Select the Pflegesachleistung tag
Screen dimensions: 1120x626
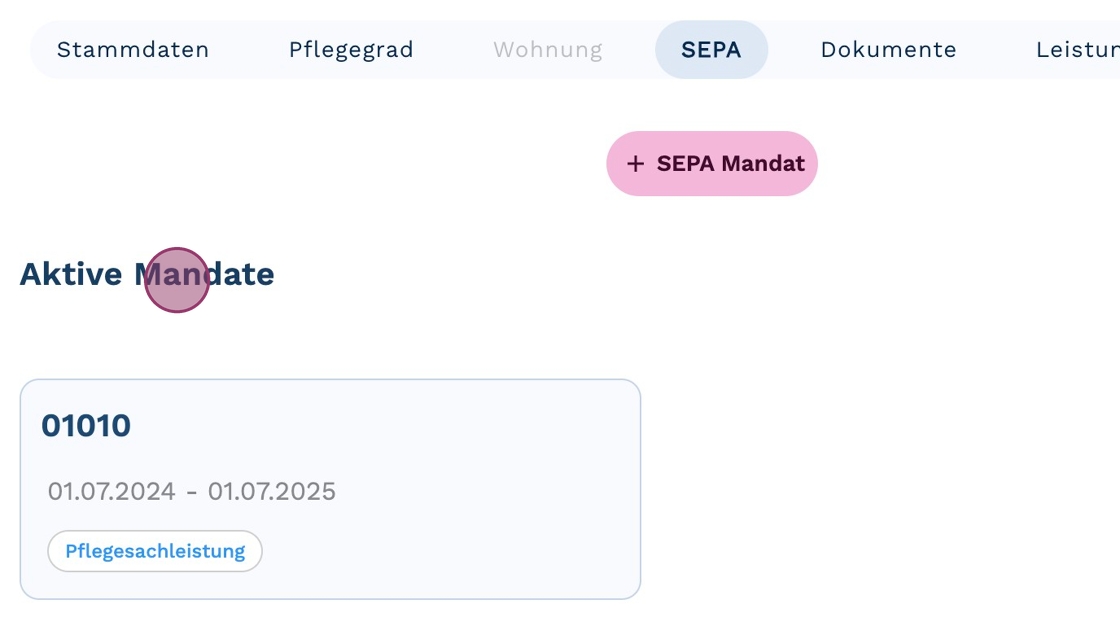coord(155,551)
